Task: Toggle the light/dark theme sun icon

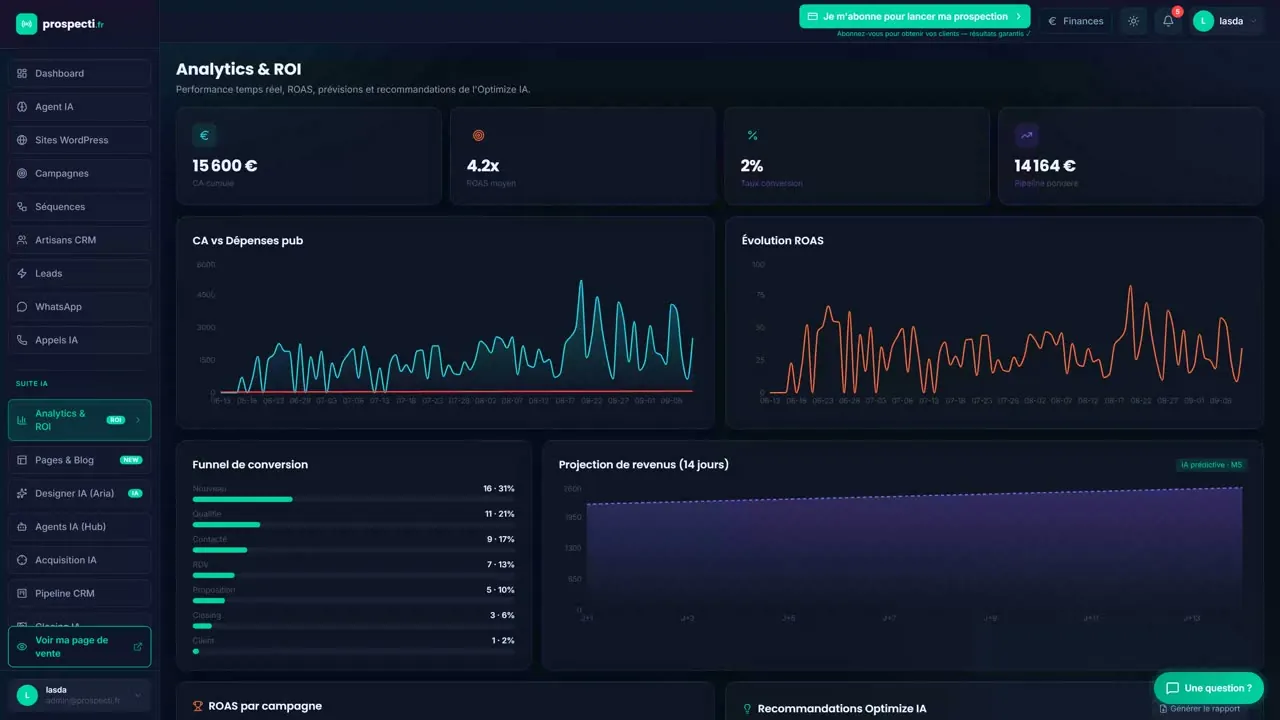Action: point(1133,21)
